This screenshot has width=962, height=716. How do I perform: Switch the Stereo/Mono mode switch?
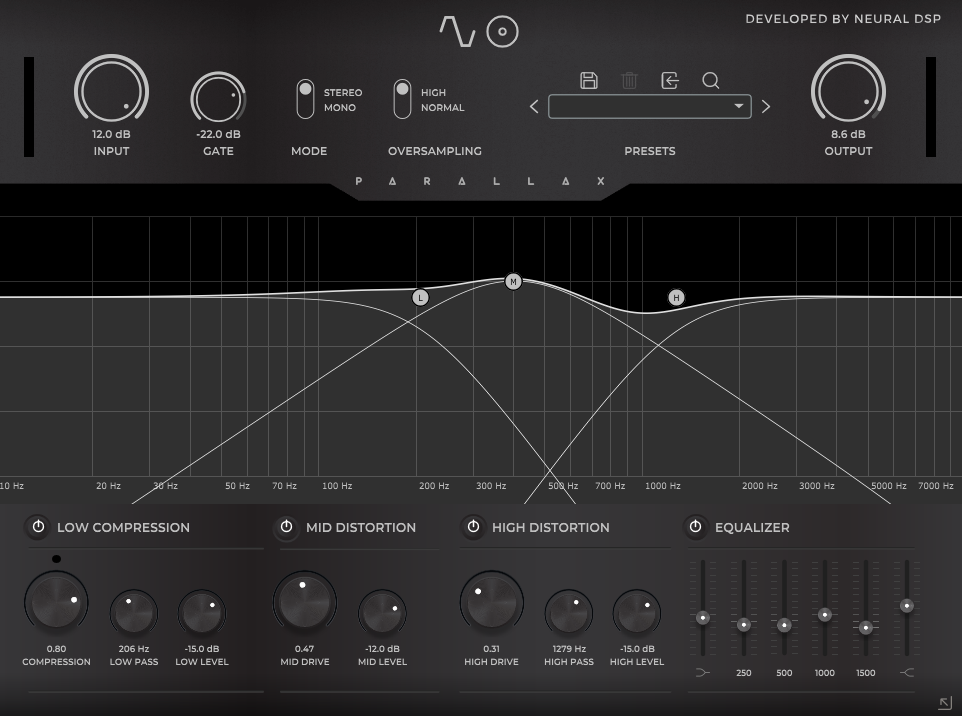click(x=305, y=99)
